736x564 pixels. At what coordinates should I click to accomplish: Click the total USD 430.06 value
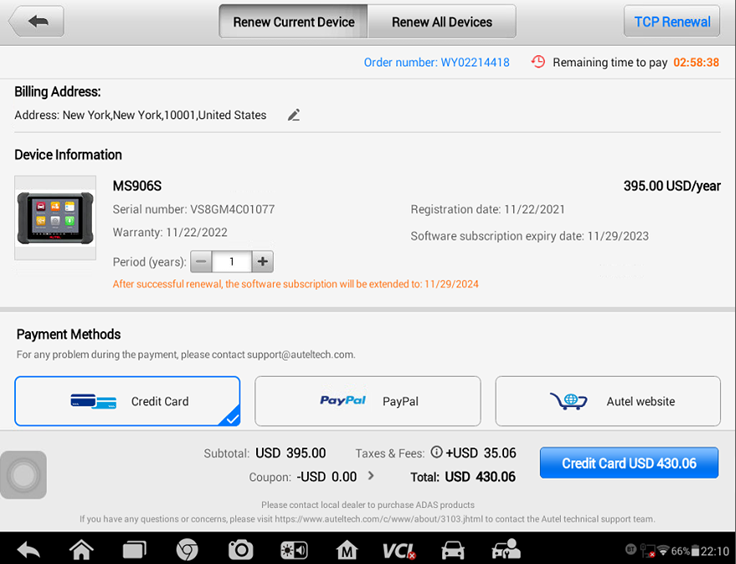[x=480, y=477]
